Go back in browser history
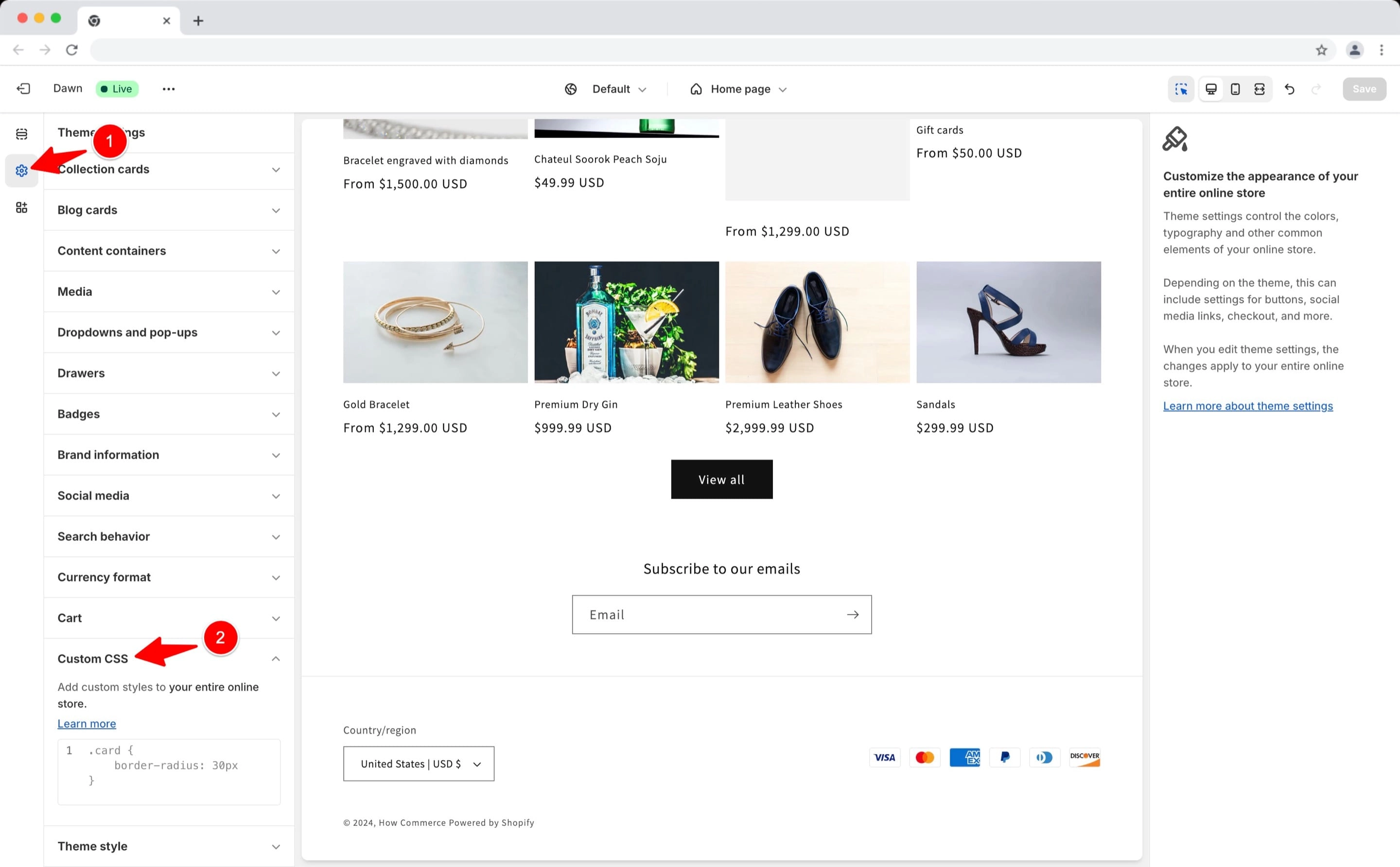 (x=18, y=50)
